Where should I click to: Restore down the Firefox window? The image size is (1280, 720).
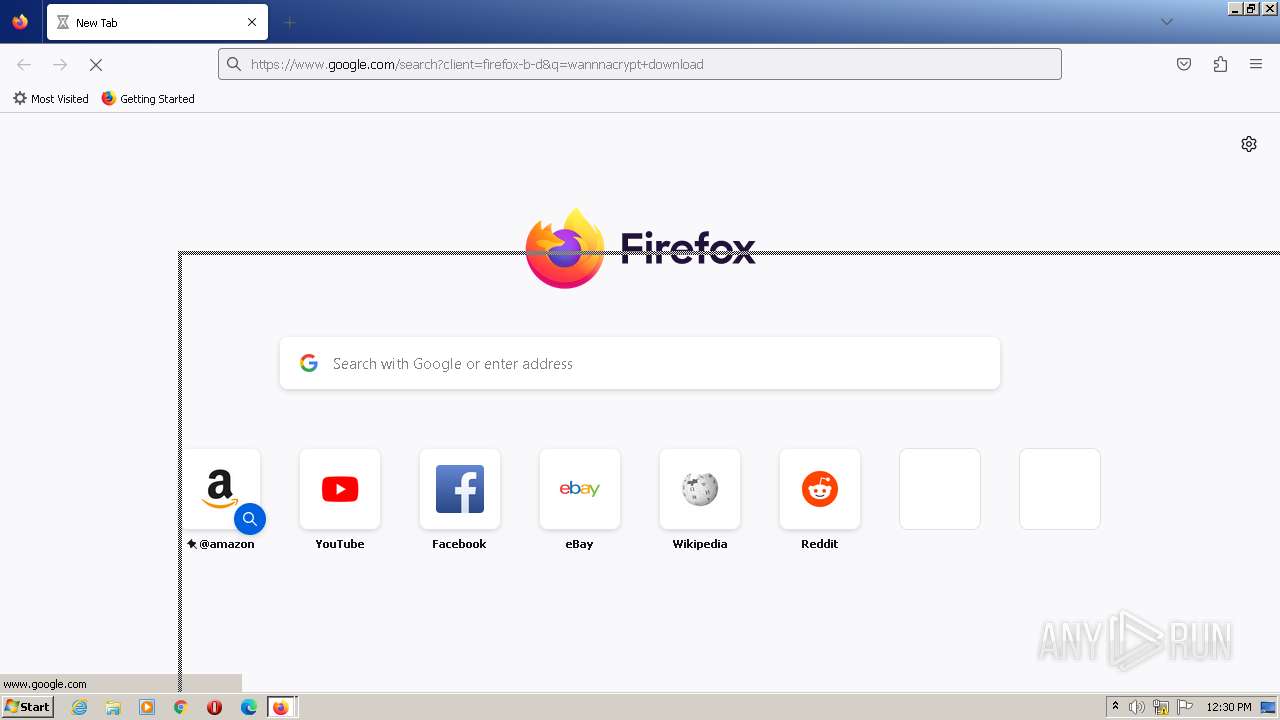[x=1251, y=8]
